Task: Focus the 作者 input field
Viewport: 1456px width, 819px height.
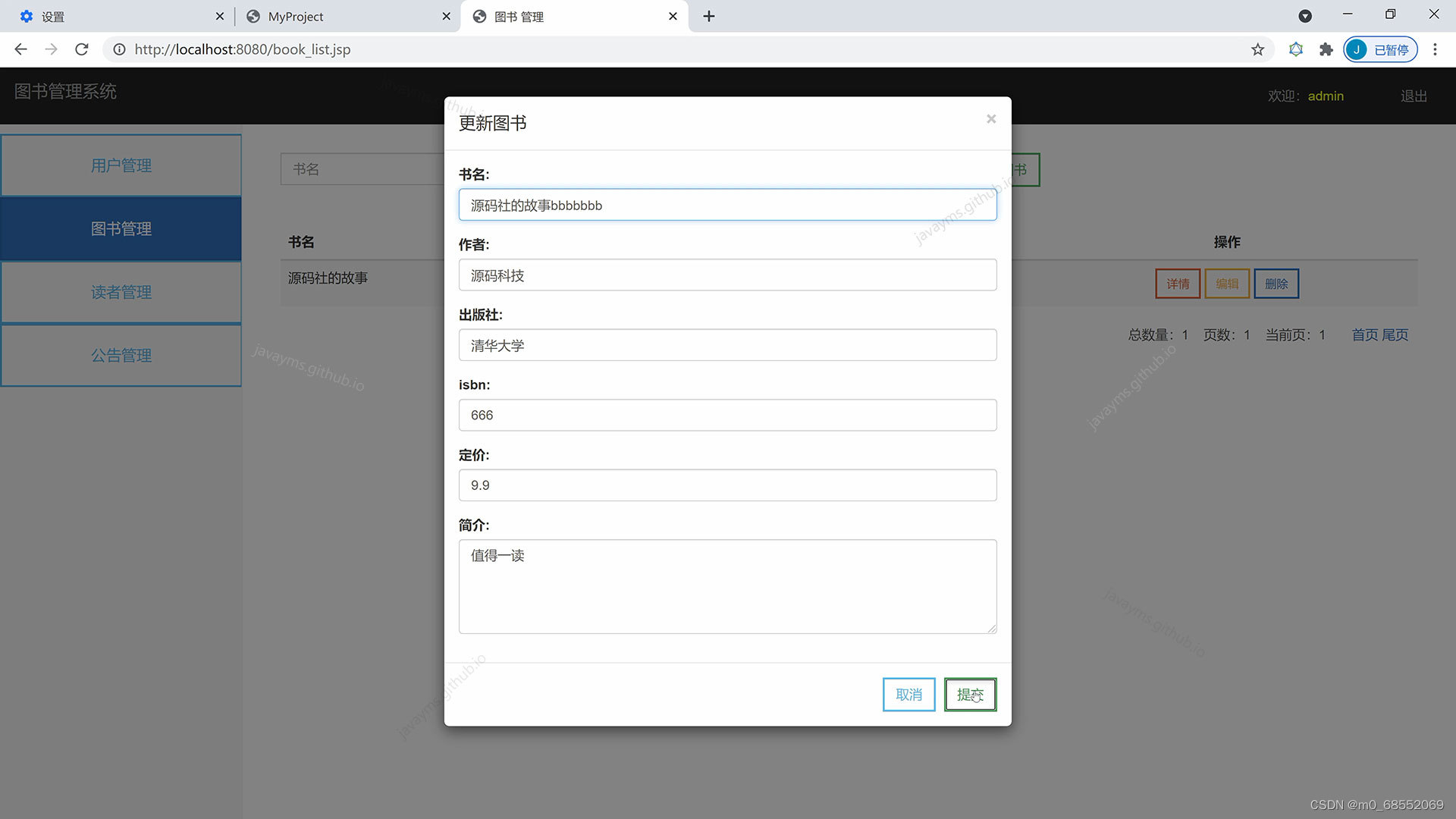Action: [x=727, y=275]
